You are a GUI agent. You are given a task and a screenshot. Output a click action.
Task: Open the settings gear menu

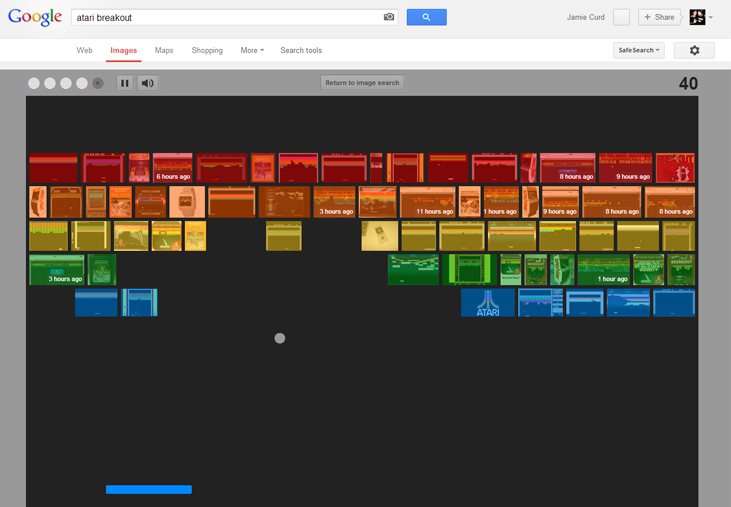tap(694, 50)
